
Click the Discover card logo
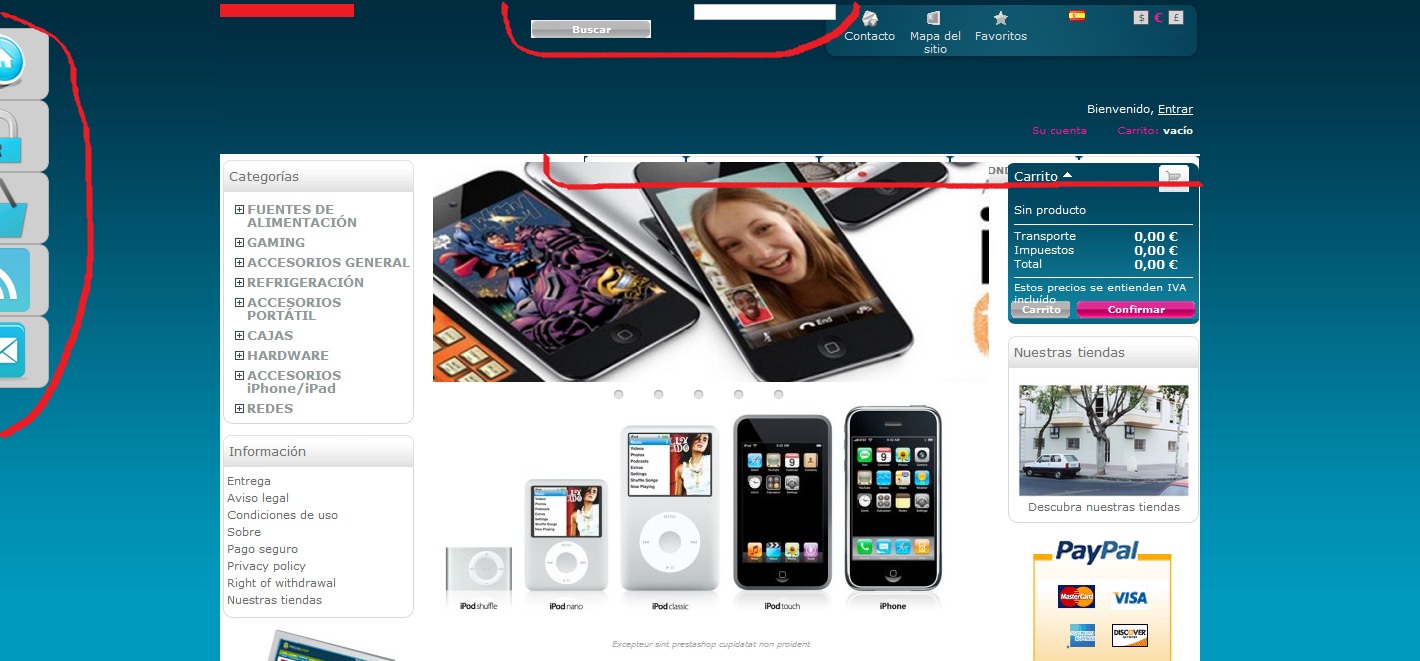[x=1130, y=635]
